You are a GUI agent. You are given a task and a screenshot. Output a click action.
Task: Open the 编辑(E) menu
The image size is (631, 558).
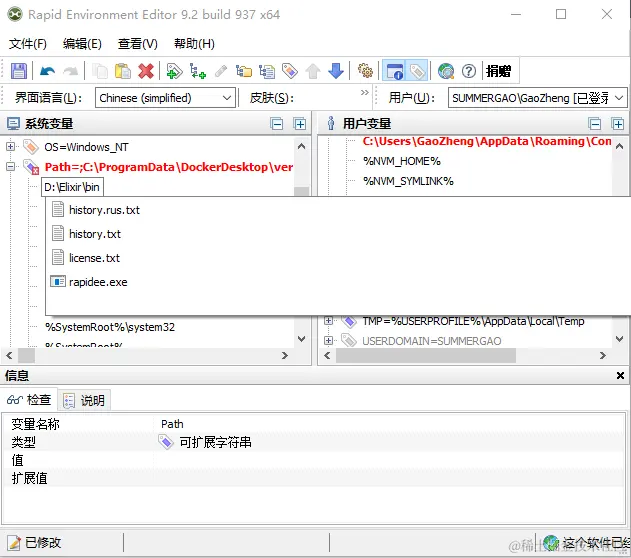(x=82, y=43)
